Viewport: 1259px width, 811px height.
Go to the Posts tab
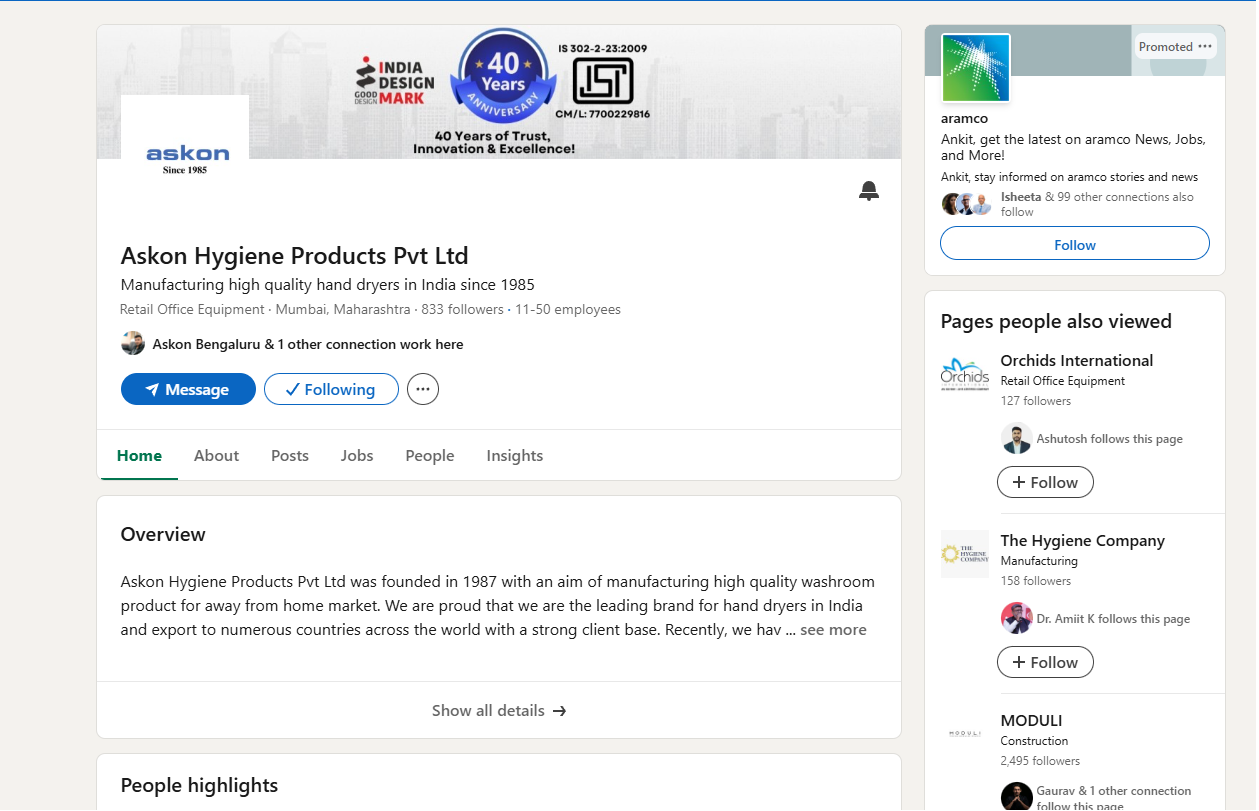[x=290, y=456]
